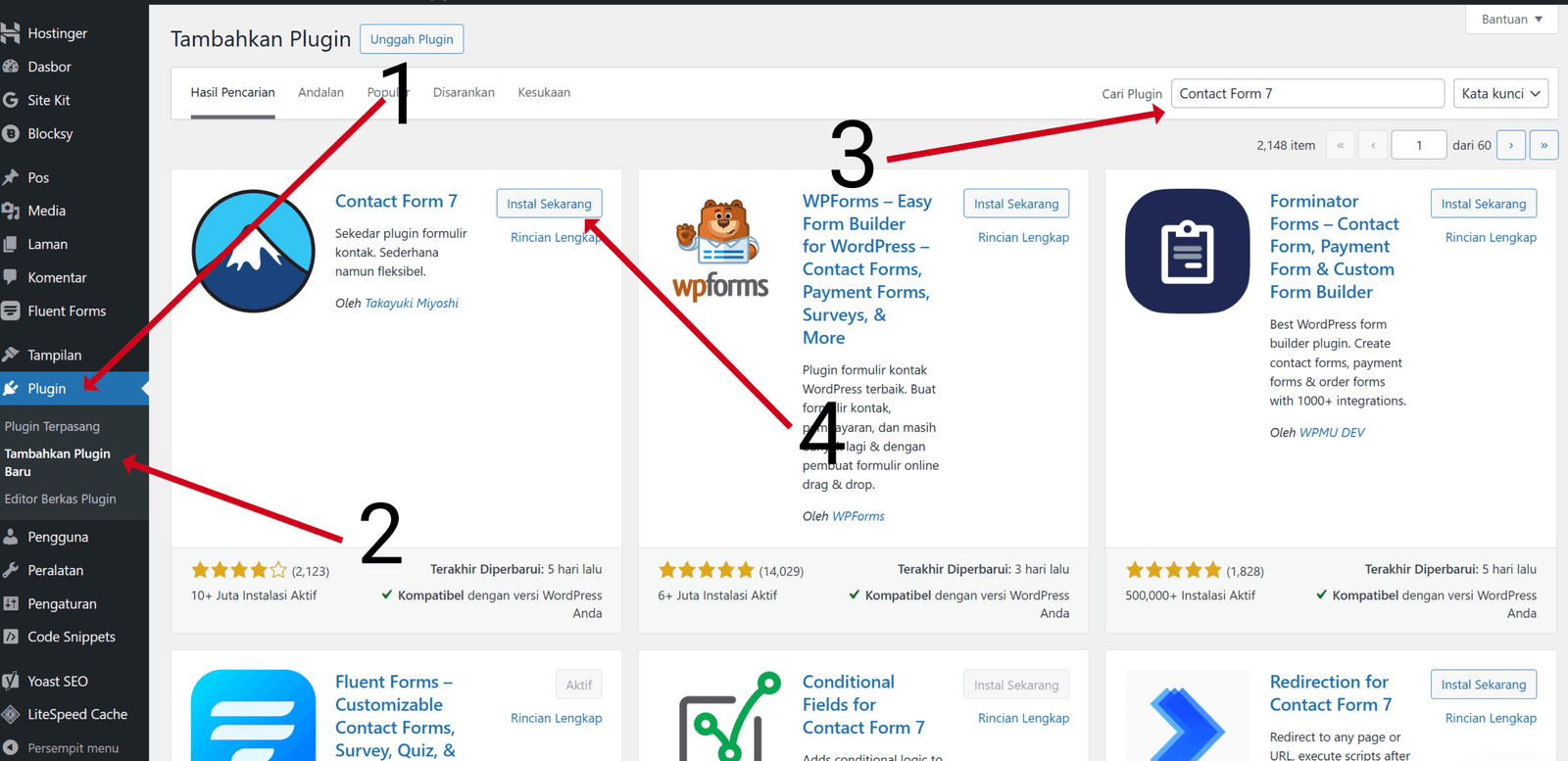Click the Fluent Forms plugin logo
This screenshot has width=1568, height=761.
coord(253,715)
